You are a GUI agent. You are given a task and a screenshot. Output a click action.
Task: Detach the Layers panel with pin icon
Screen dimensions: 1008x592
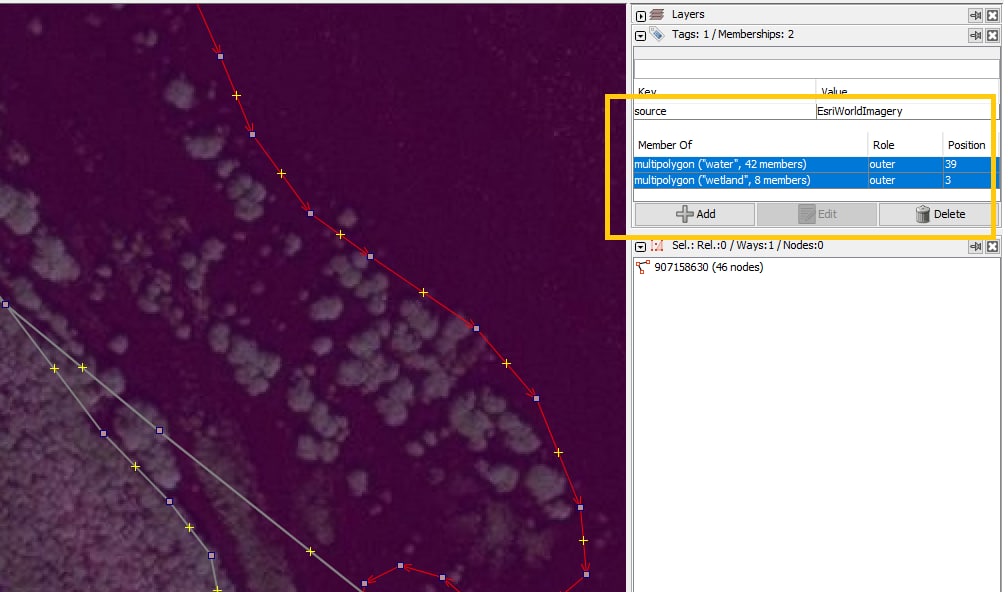[975, 15]
